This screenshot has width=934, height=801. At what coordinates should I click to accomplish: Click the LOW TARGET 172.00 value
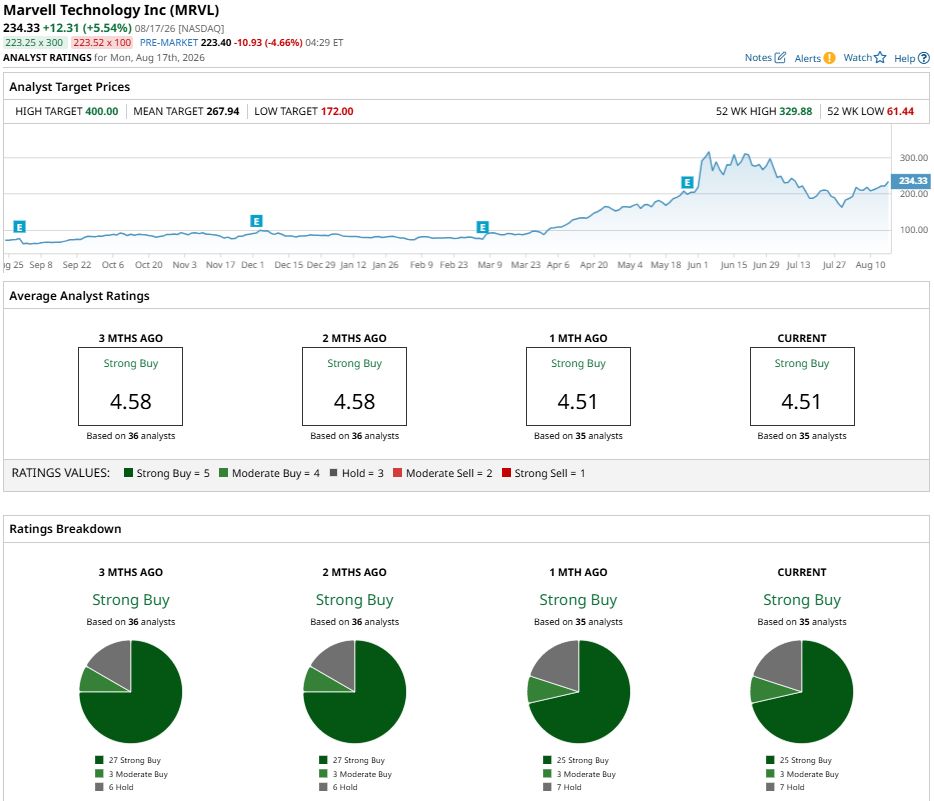click(337, 111)
